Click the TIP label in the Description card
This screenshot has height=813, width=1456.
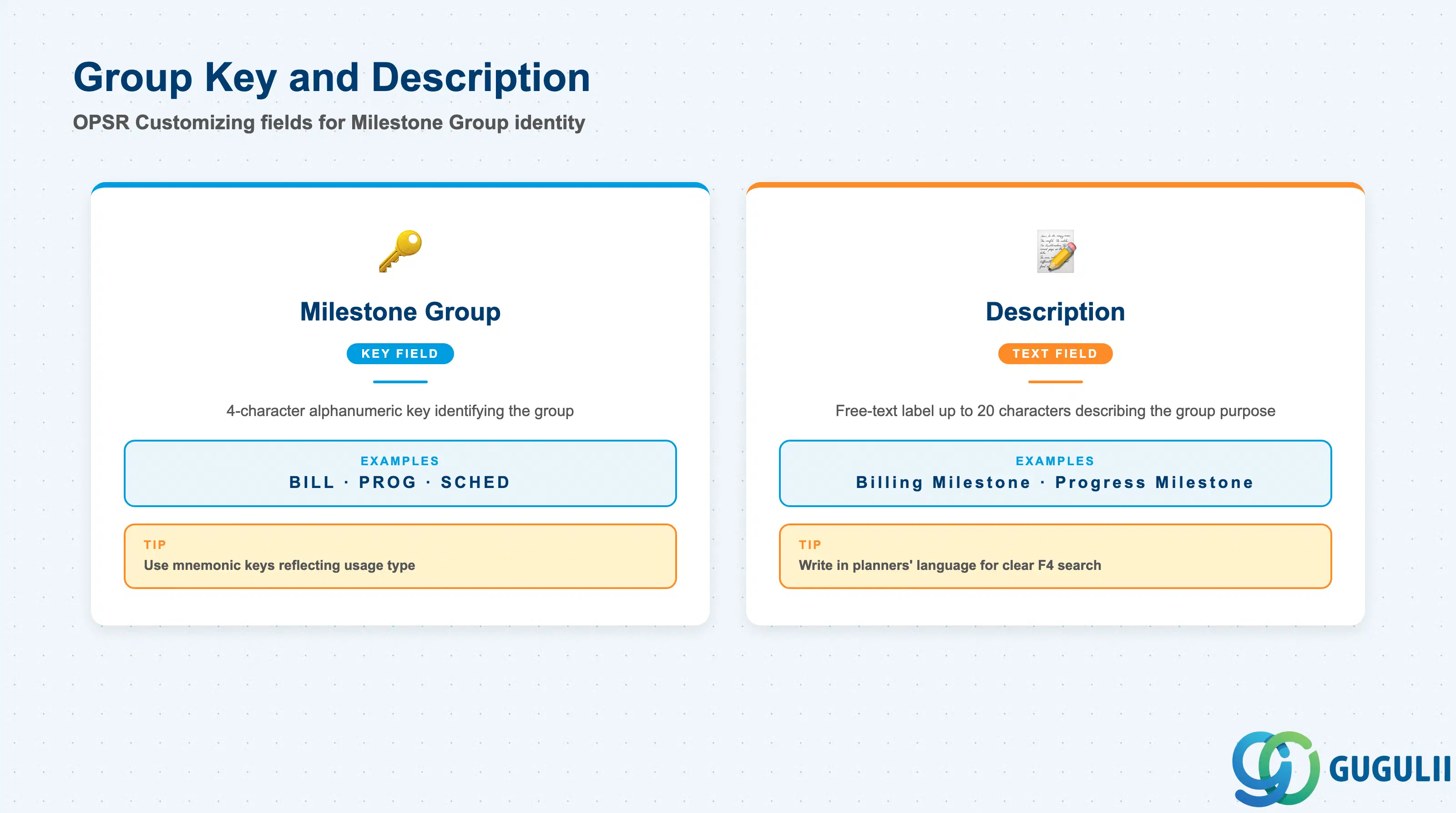click(x=810, y=544)
